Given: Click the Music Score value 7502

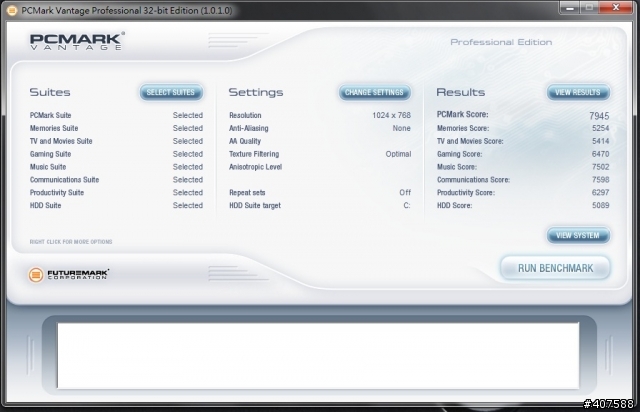Looking at the screenshot, I should (x=600, y=167).
